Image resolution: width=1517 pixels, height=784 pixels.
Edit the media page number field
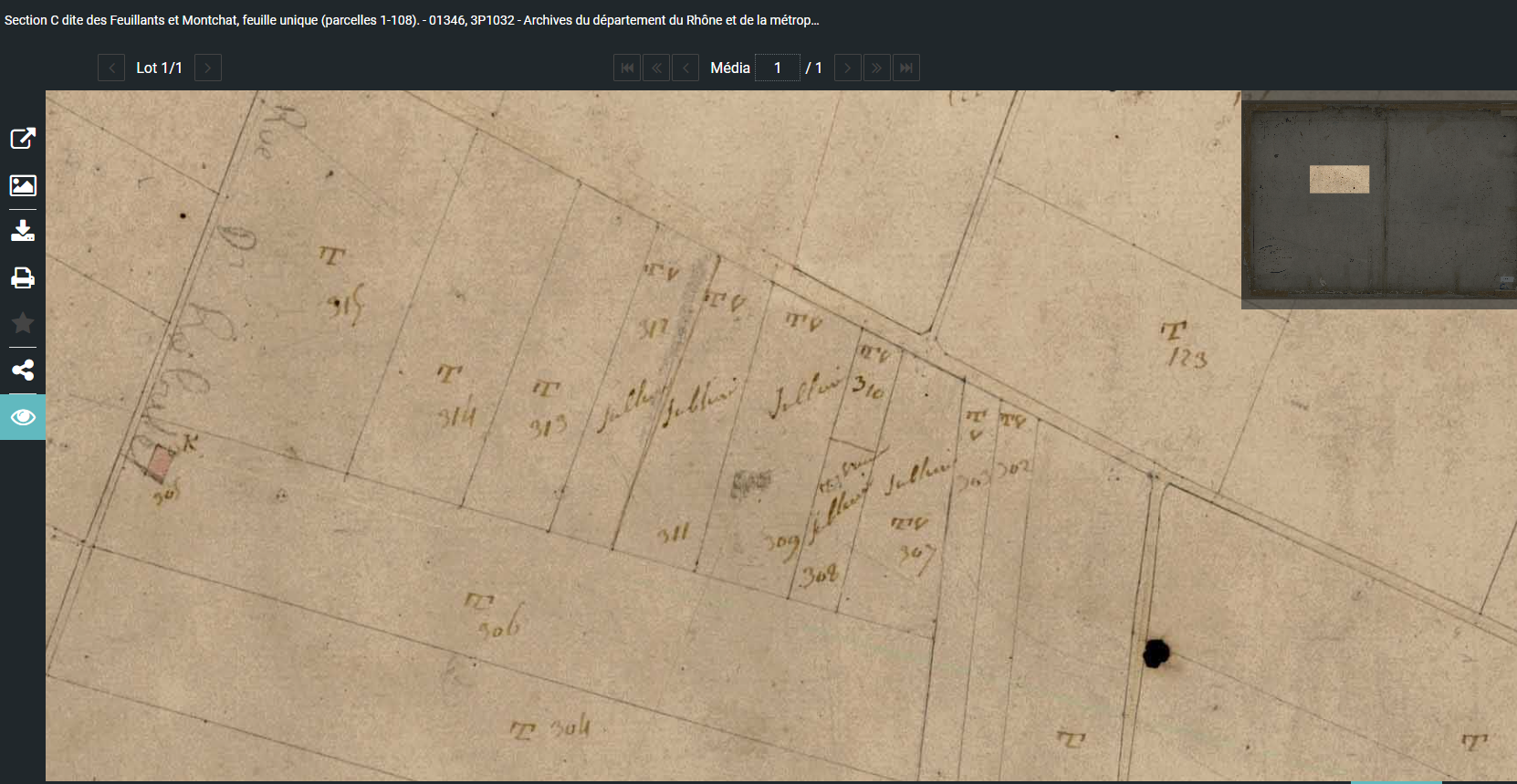click(778, 68)
